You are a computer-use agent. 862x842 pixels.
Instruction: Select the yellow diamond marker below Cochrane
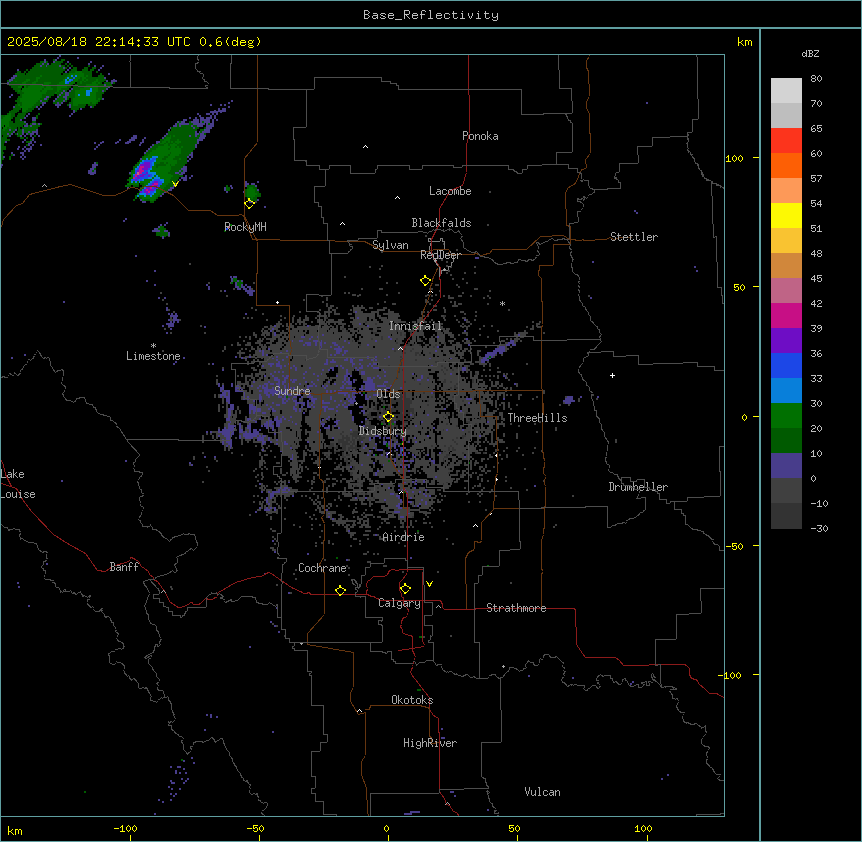[340, 590]
